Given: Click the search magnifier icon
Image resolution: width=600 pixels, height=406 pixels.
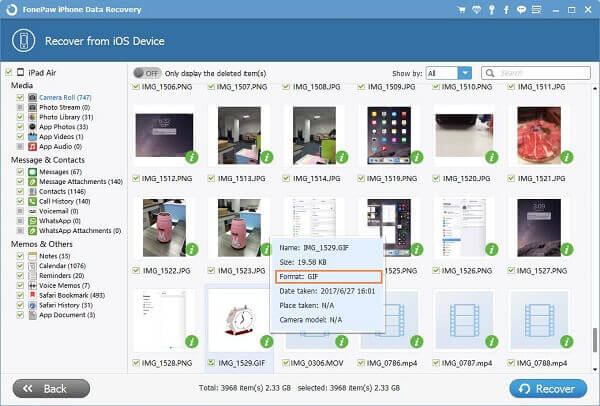Looking at the screenshot, I should point(489,73).
